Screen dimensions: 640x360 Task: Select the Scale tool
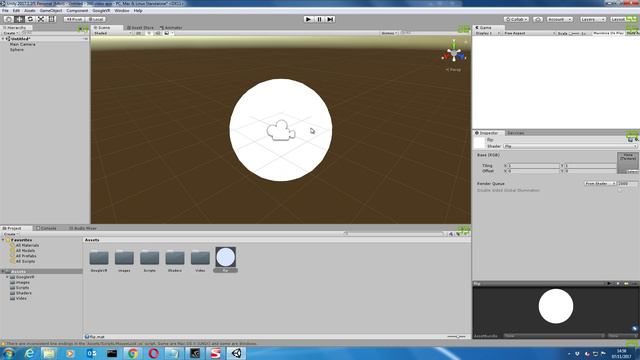pyautogui.click(x=41, y=19)
